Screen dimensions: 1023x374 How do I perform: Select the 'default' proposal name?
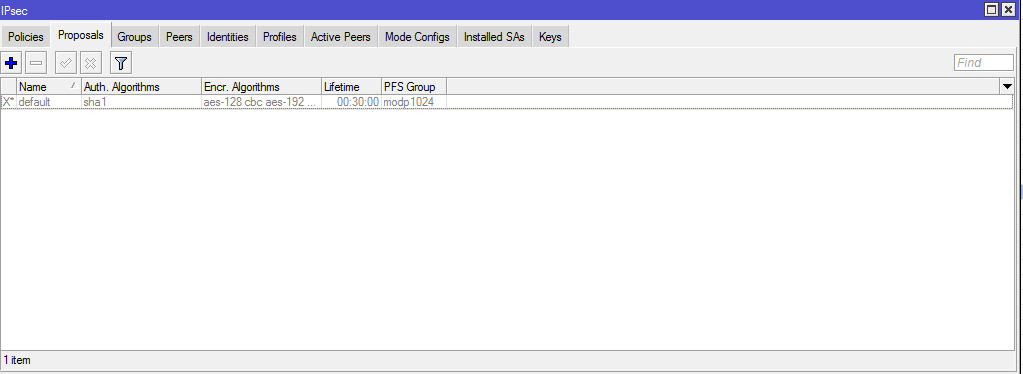tap(35, 102)
